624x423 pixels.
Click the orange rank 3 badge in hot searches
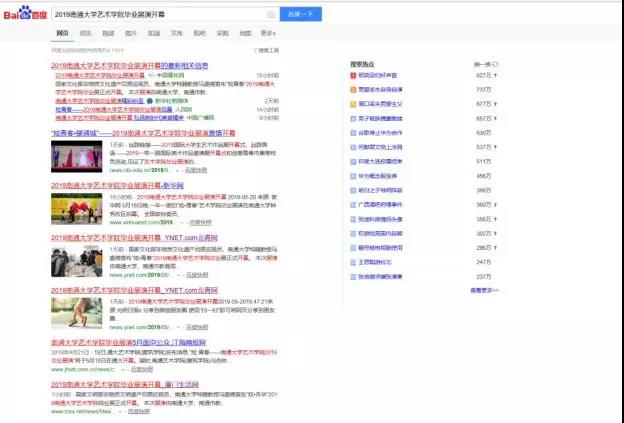tap(353, 103)
